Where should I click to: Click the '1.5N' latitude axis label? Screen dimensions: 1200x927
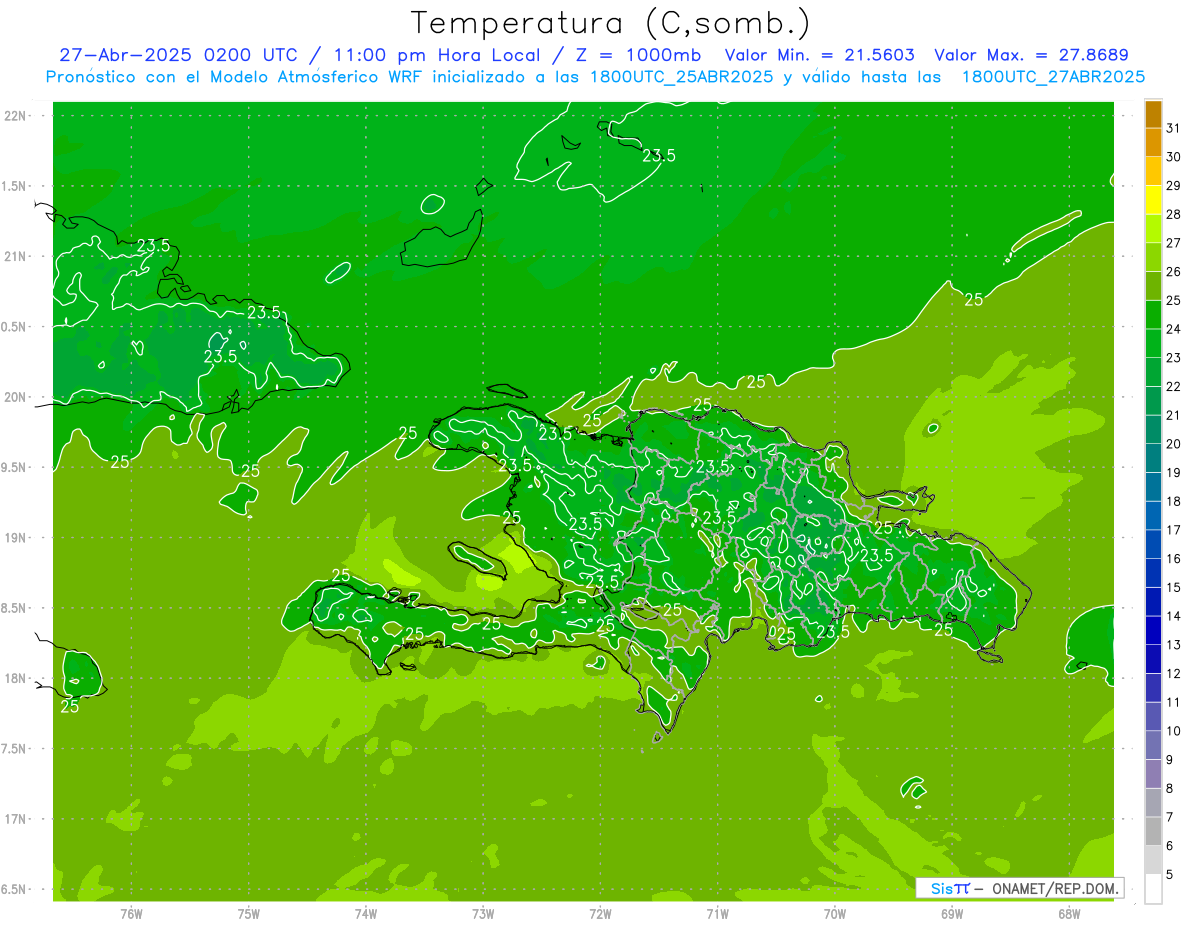[x=15, y=186]
